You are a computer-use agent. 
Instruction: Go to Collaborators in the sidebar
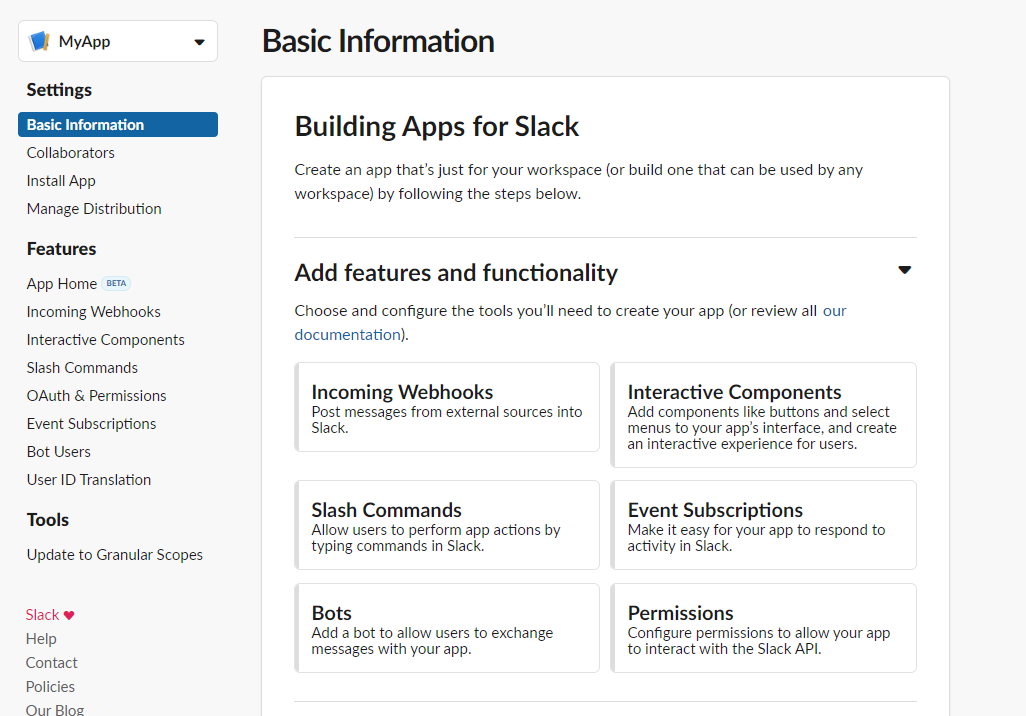[x=71, y=152]
